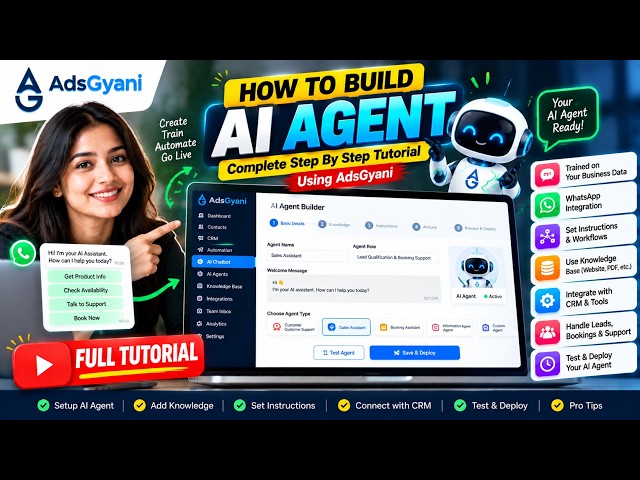640x480 pixels.
Task: Click the Pro Tips checkmark
Action: pyautogui.click(x=558, y=405)
